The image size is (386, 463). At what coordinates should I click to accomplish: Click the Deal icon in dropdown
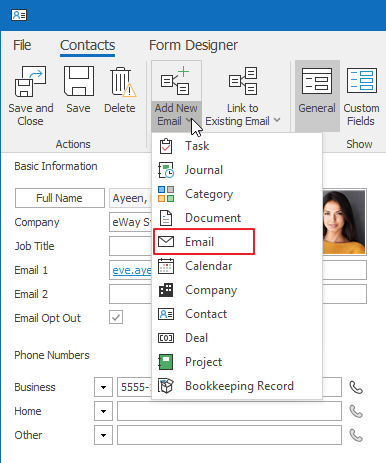pos(166,338)
